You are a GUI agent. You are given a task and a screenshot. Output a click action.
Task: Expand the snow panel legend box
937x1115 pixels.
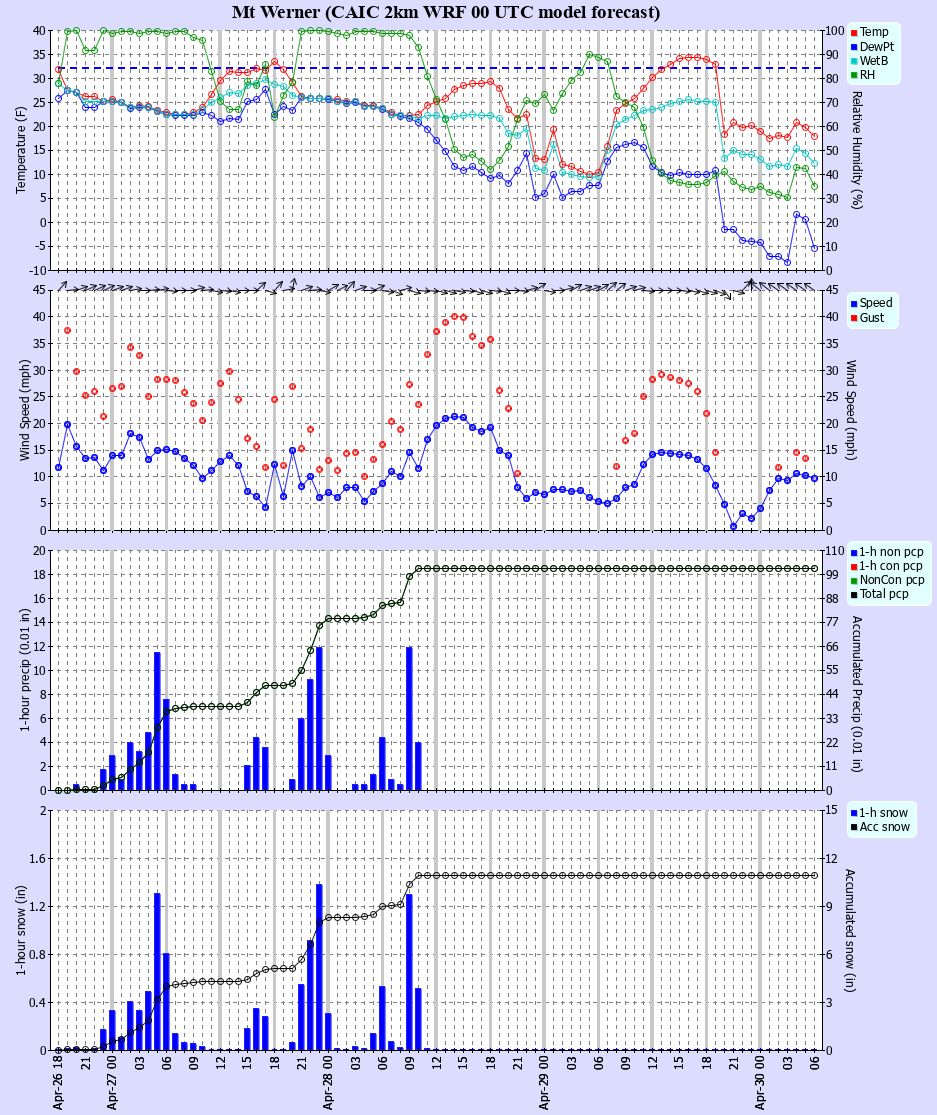pyautogui.click(x=878, y=820)
